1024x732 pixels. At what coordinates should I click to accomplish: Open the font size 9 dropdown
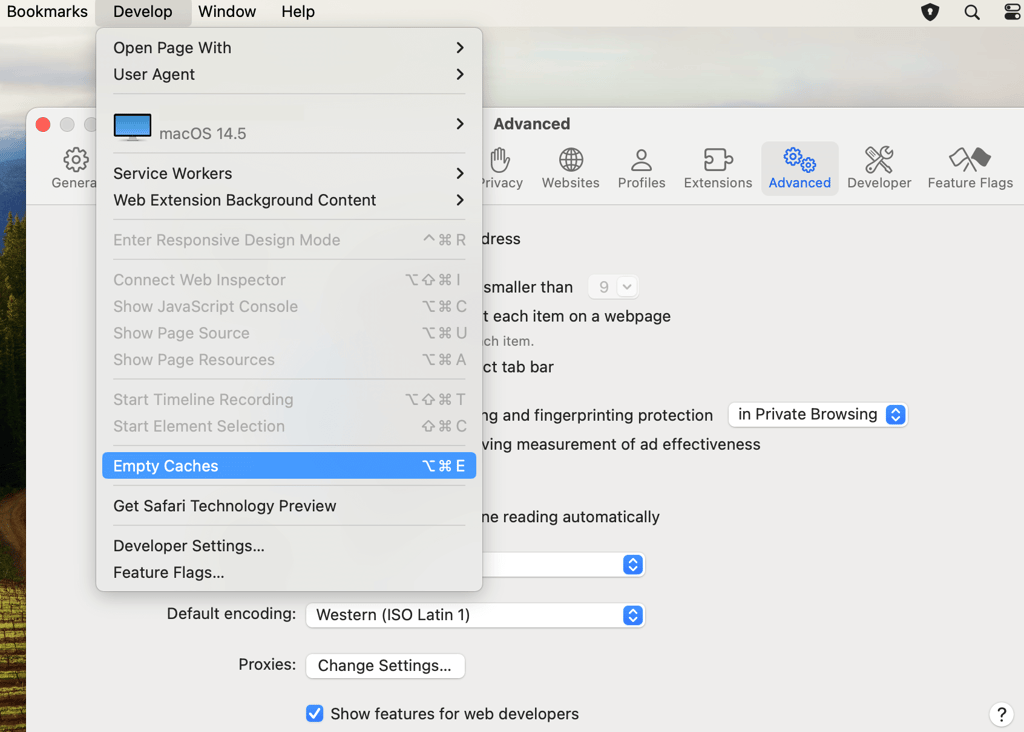(613, 287)
